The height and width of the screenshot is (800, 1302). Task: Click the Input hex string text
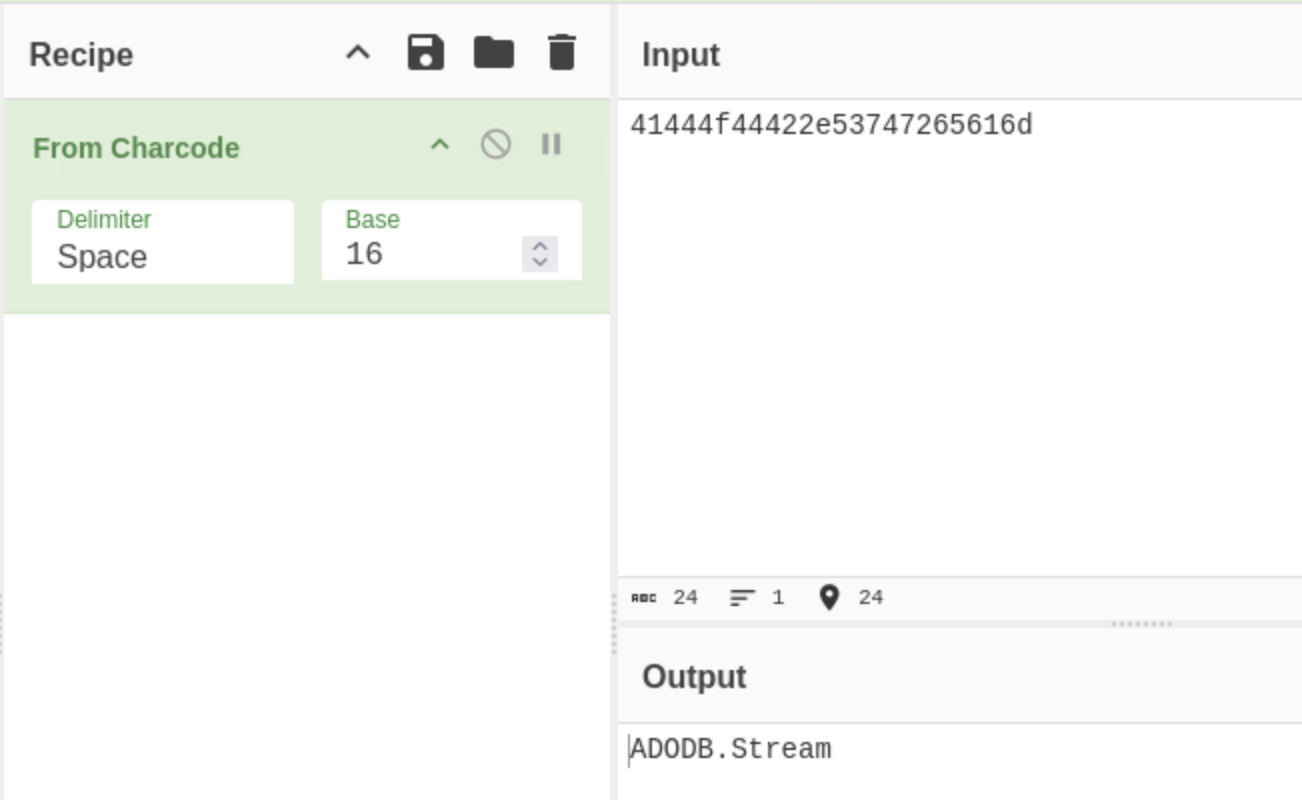(831, 126)
